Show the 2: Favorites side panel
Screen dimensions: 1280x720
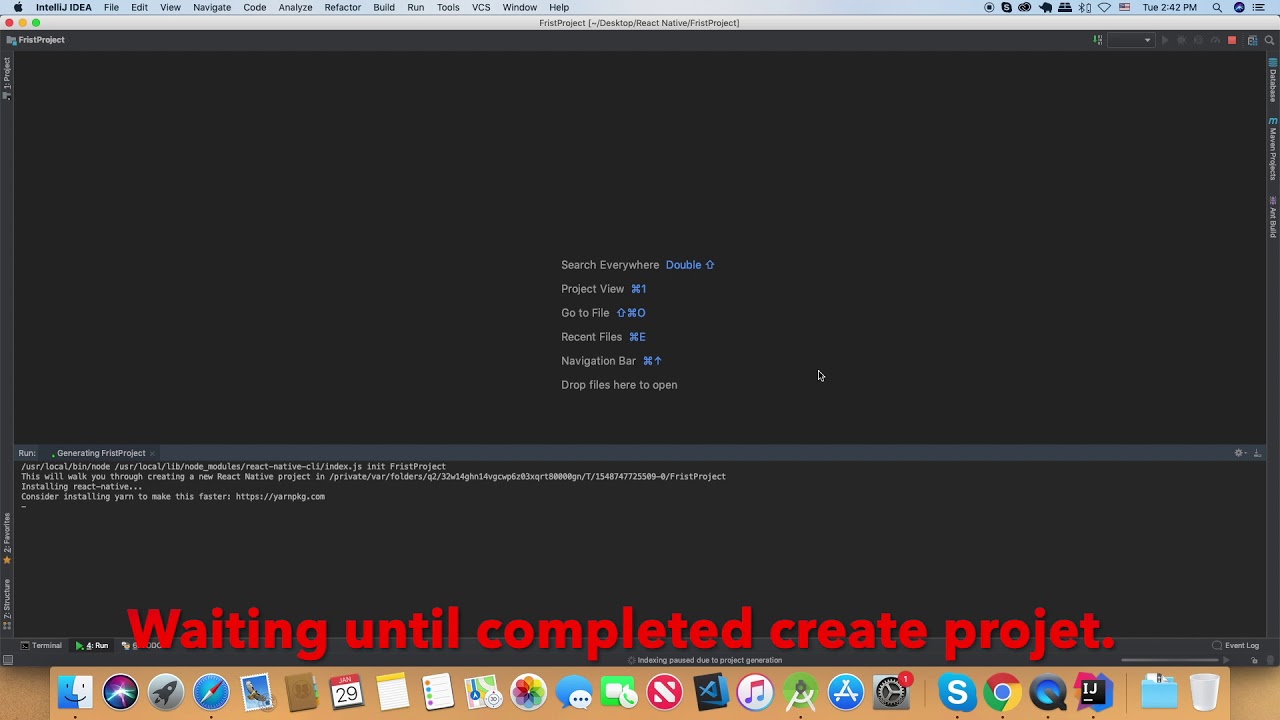coord(7,540)
